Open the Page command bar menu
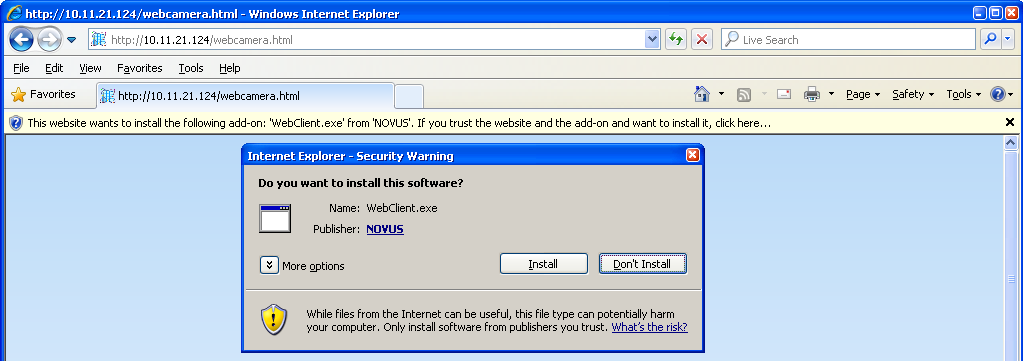The height and width of the screenshot is (361, 1023). point(863,95)
